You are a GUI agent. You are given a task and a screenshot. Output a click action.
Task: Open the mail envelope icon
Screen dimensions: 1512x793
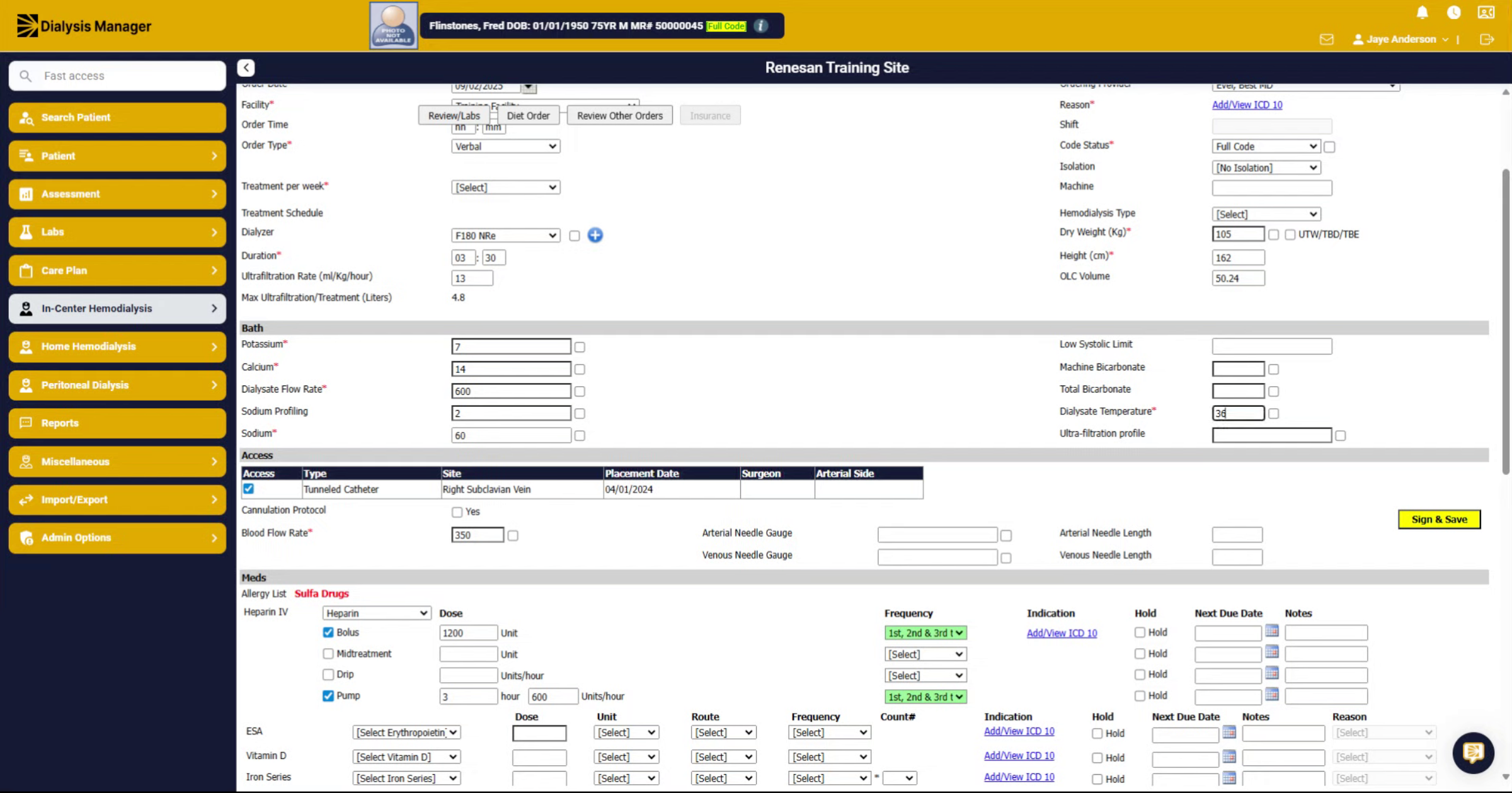click(1327, 39)
